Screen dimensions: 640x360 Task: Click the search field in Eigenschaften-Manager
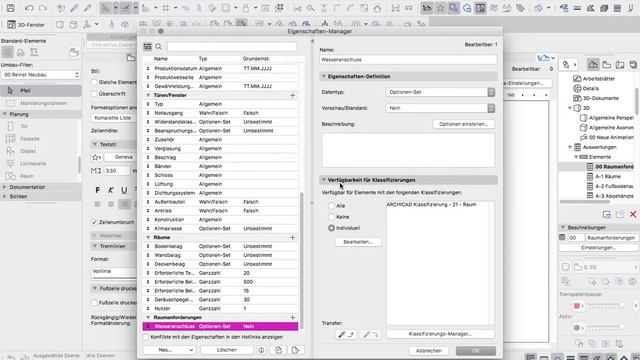[232, 47]
